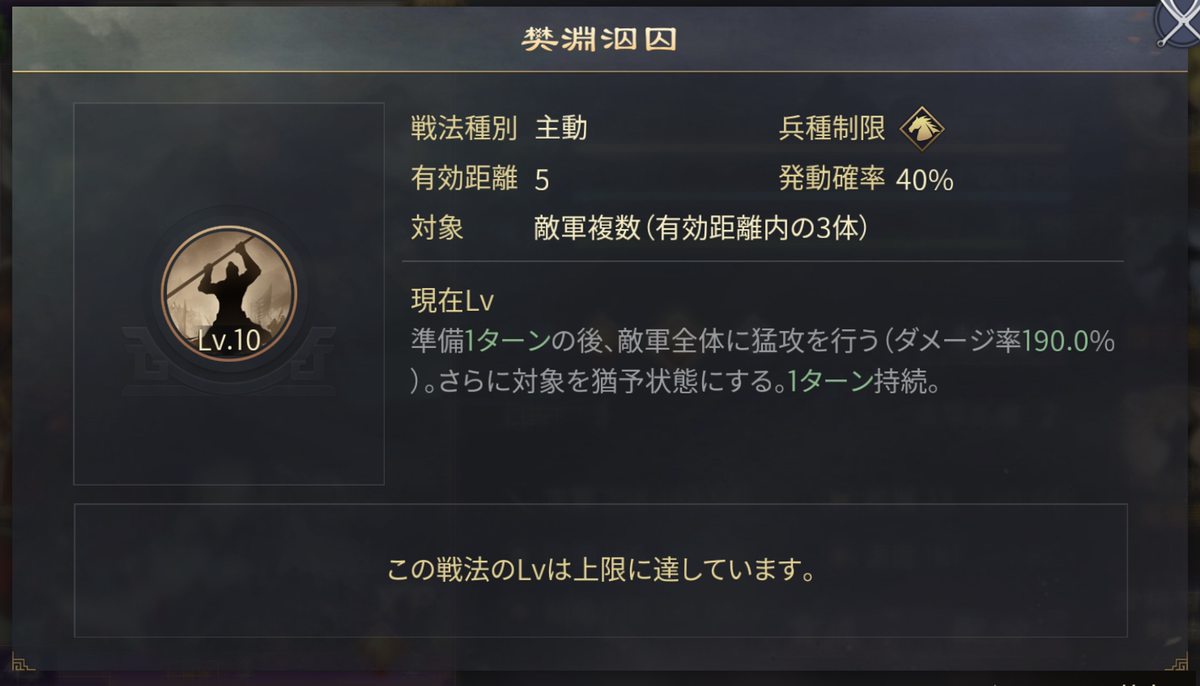This screenshot has height=686, width=1200.
Task: Select the 樊淵泅囚 title header
Action: coord(599,36)
